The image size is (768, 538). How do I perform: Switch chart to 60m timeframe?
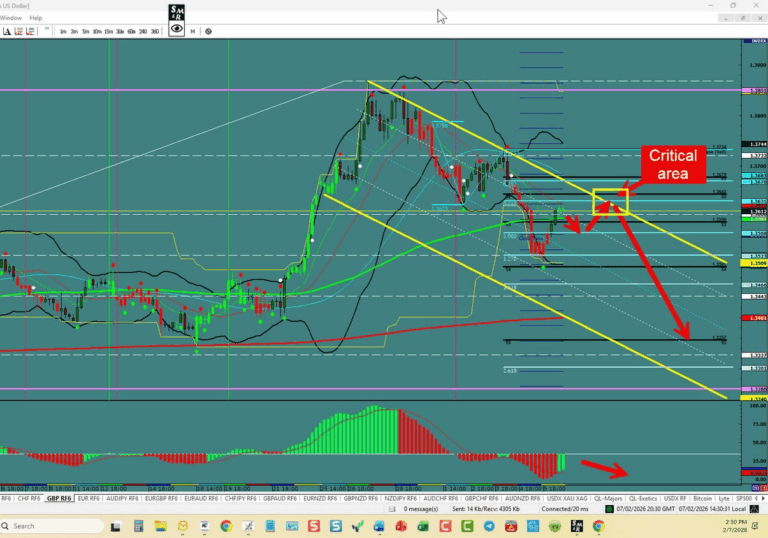[x=131, y=31]
